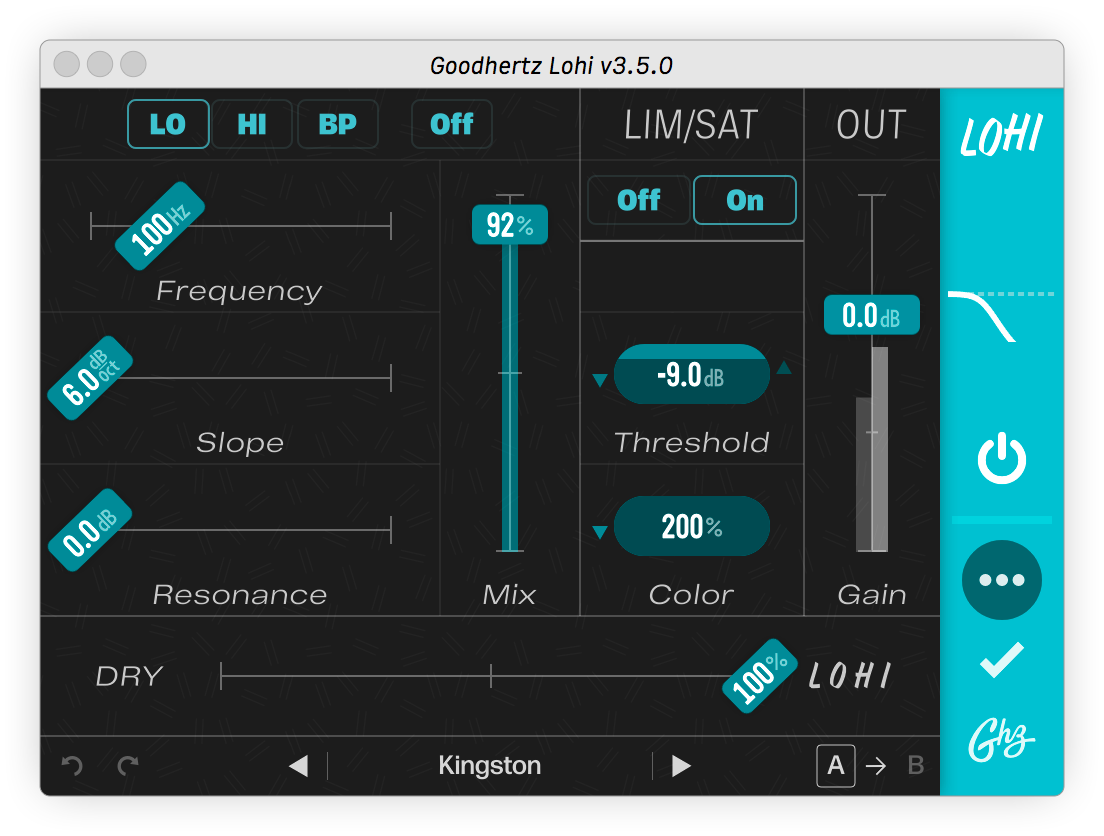The width and height of the screenshot is (1104, 836).
Task: Click the -9.0 dB Threshold value
Action: (691, 374)
